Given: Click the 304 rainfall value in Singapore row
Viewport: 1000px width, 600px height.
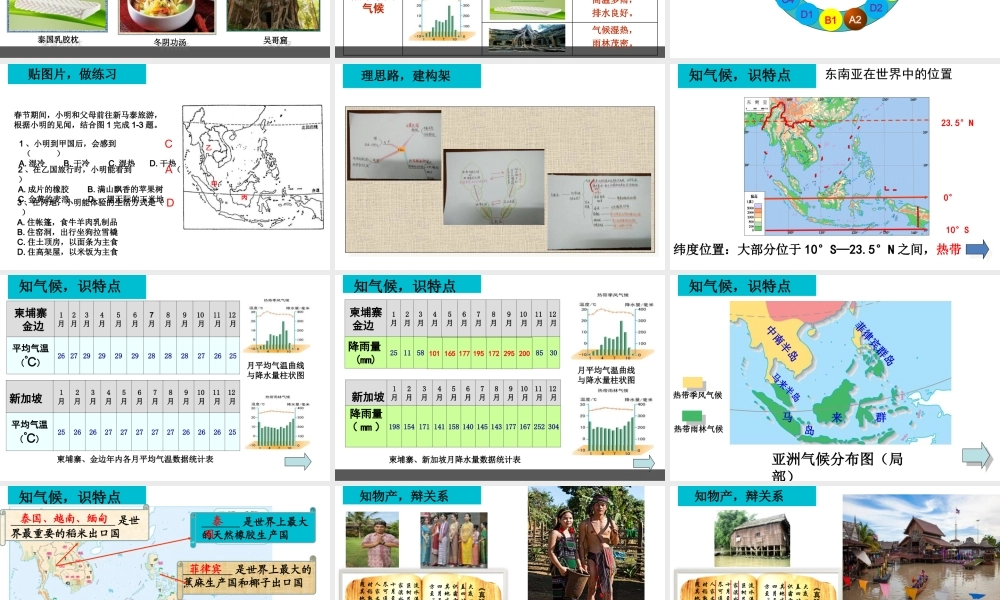Looking at the screenshot, I should [x=553, y=427].
